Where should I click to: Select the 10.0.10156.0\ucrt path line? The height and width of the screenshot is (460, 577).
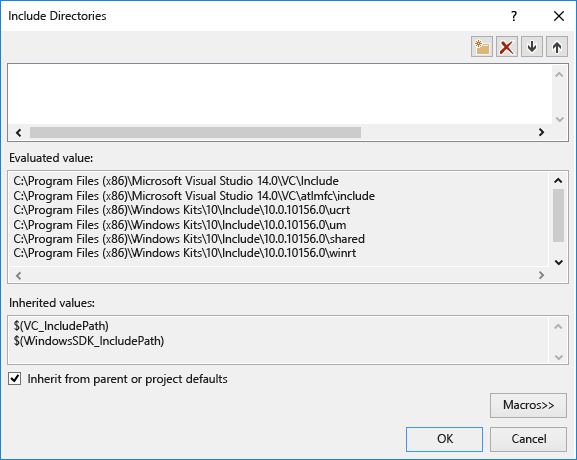click(x=182, y=210)
